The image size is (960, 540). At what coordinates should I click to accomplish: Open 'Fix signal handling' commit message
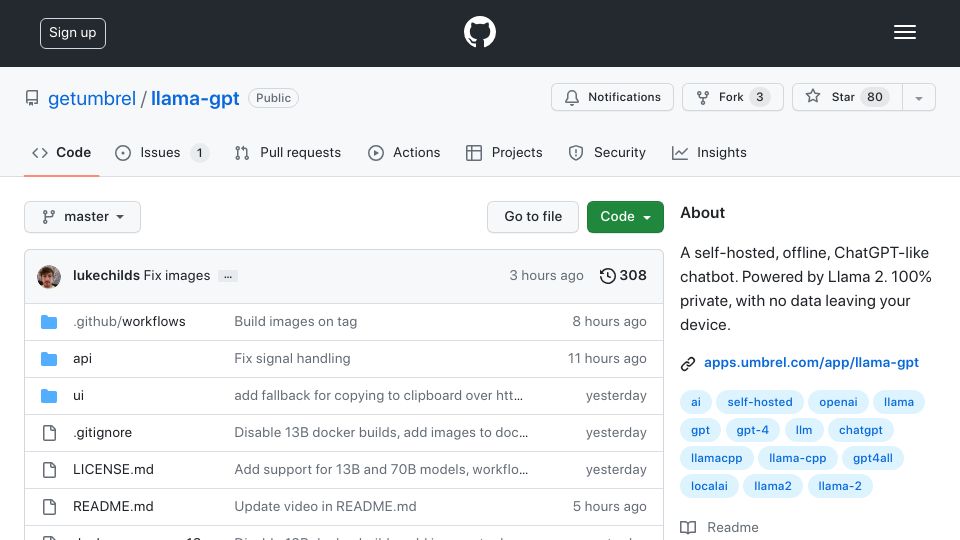tap(292, 358)
